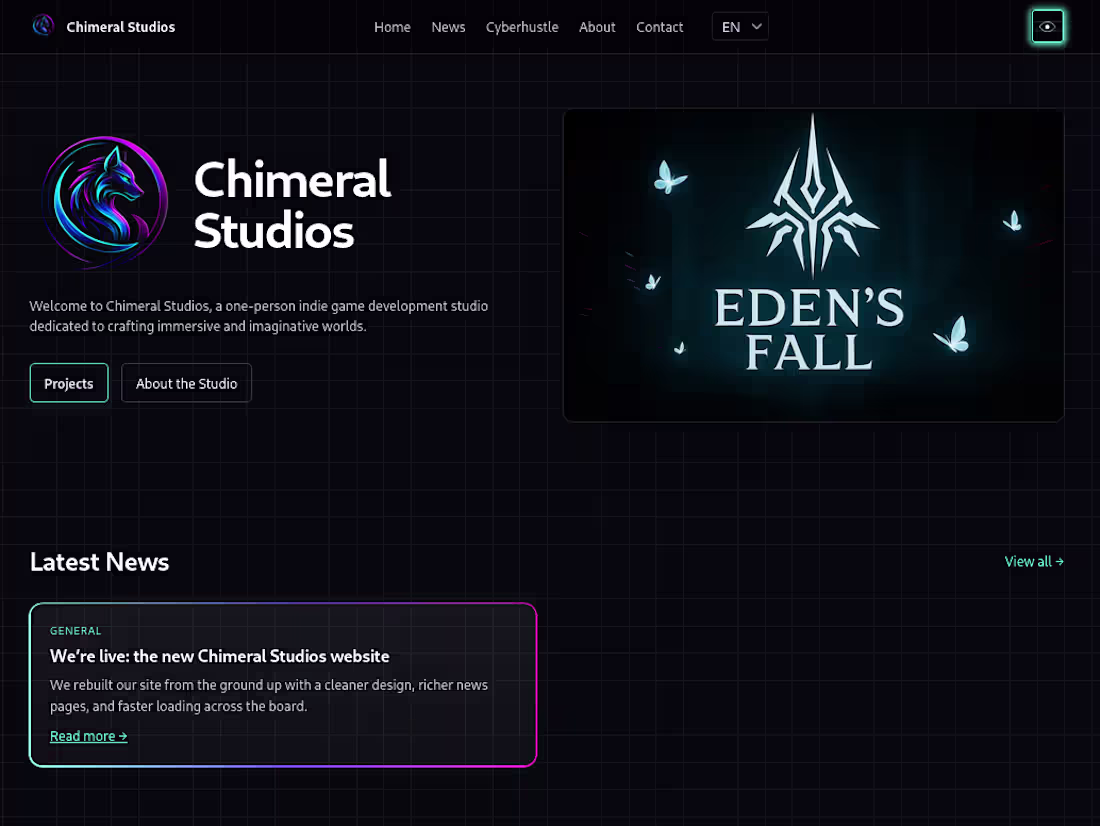Viewport: 1100px width, 826px height.
Task: Click the Welcome to Chimeral Studios description text
Action: point(259,316)
